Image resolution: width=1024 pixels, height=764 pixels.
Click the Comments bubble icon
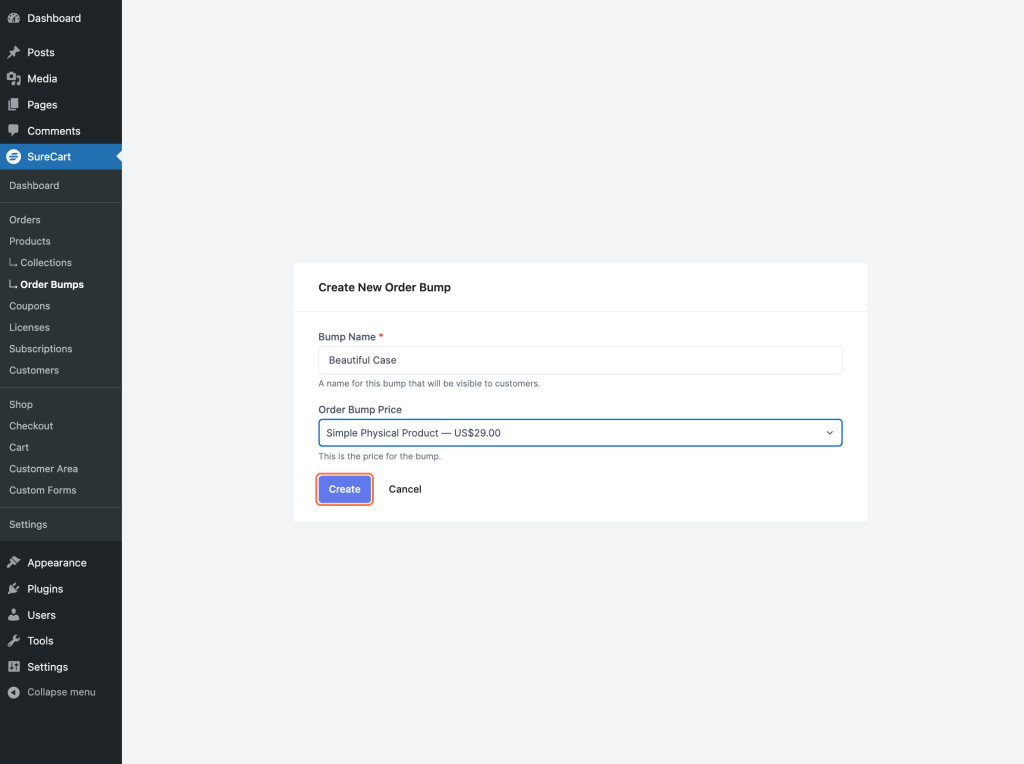point(14,130)
